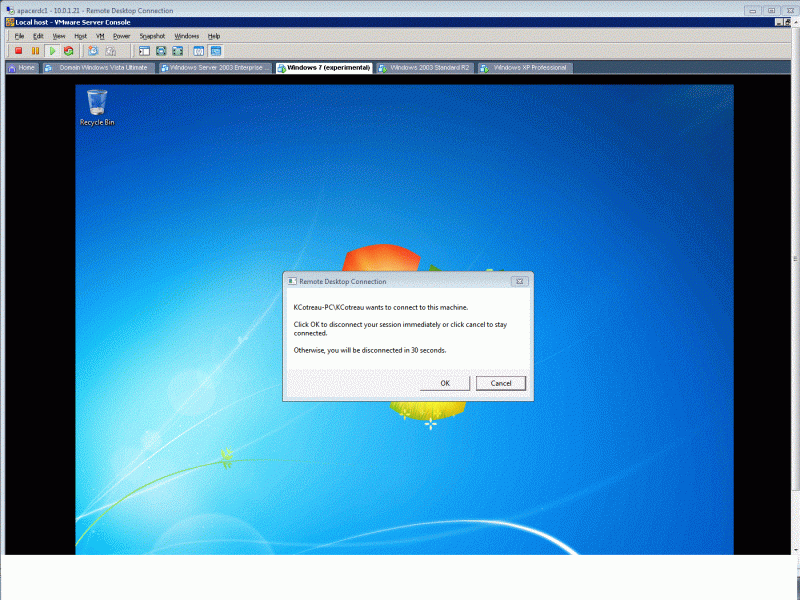Click OK to disconnect the session
This screenshot has height=600, width=800.
point(444,383)
